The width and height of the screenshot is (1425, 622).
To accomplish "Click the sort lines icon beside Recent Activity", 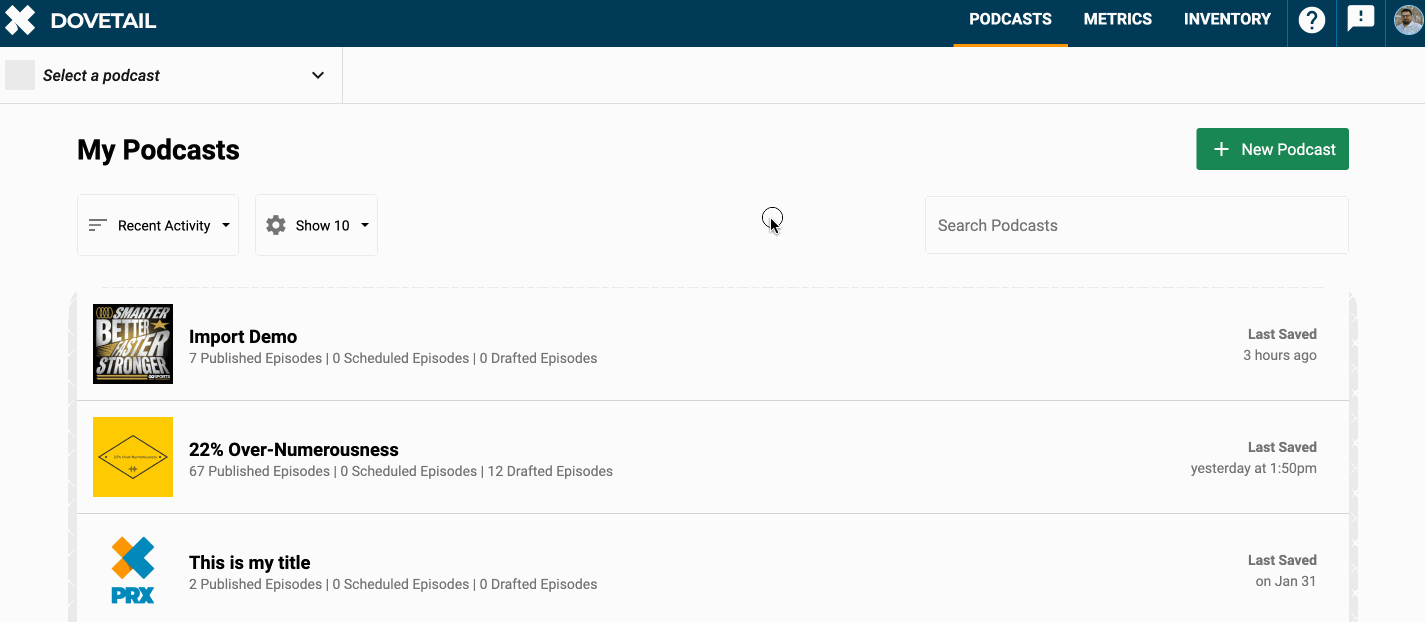I will [x=98, y=225].
